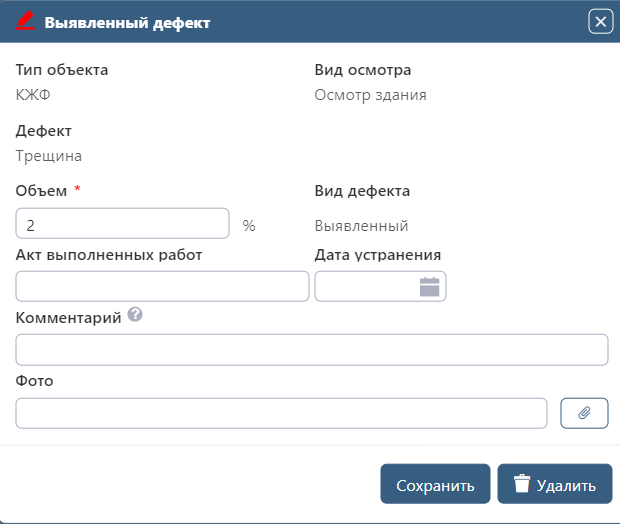
Task: Click inside the Дата устранения field
Action: pyautogui.click(x=365, y=287)
